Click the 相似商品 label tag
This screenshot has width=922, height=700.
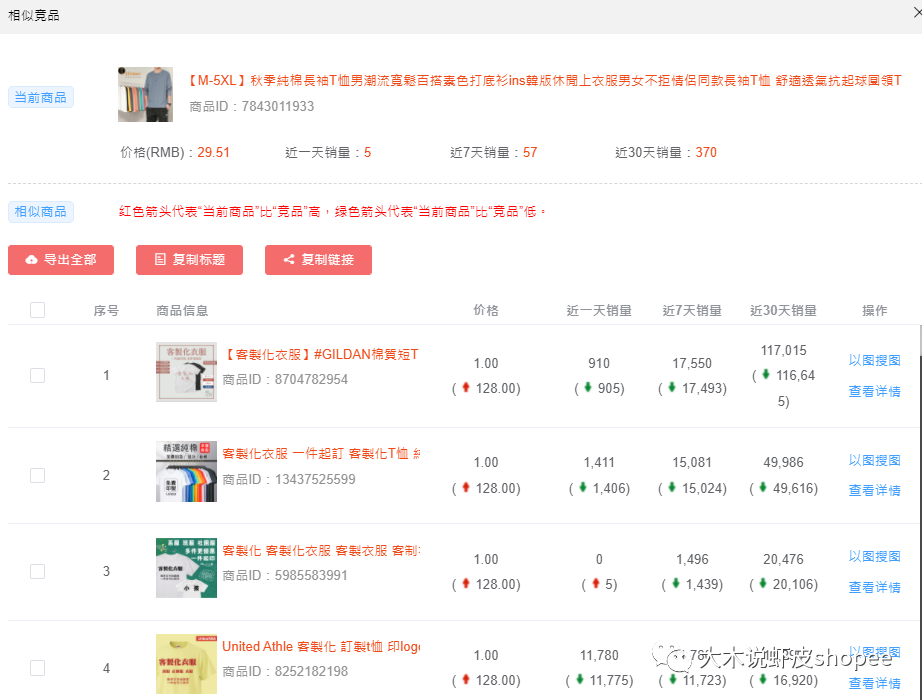click(x=41, y=212)
